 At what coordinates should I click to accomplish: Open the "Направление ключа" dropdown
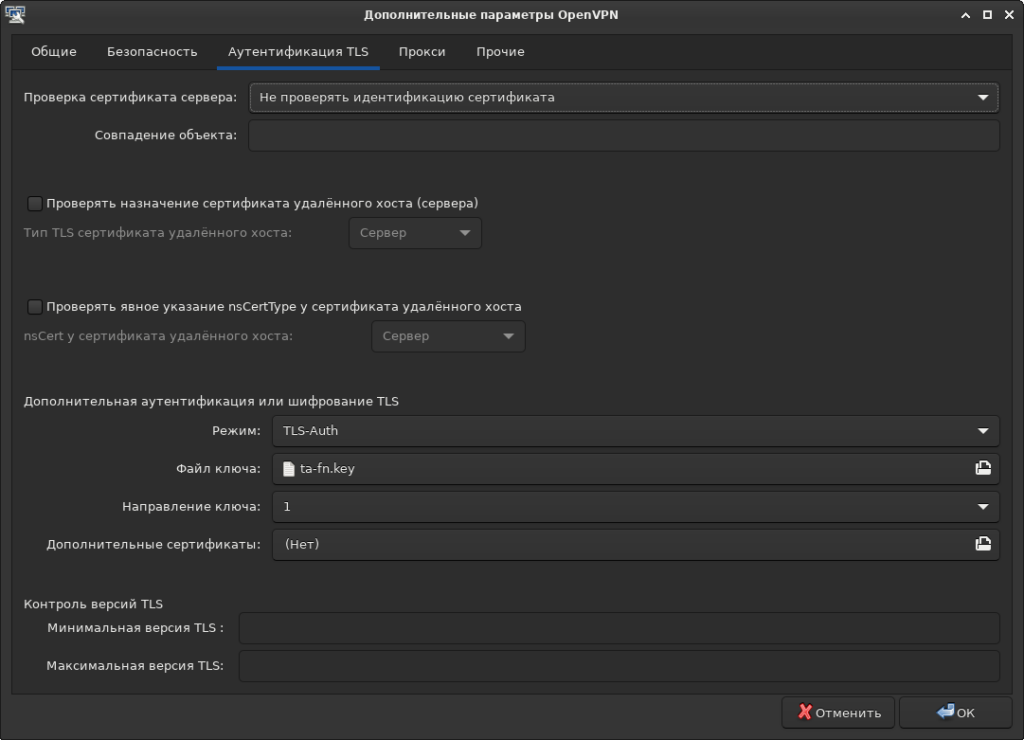[636, 506]
